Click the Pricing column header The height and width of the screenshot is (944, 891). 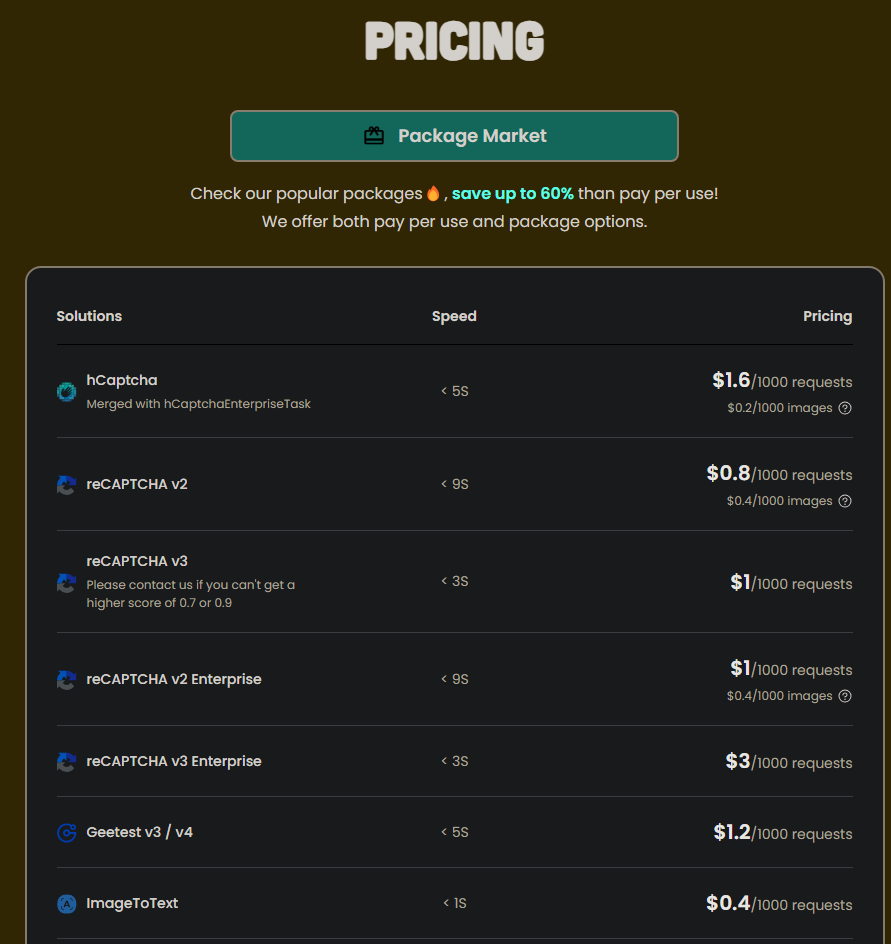tap(827, 316)
